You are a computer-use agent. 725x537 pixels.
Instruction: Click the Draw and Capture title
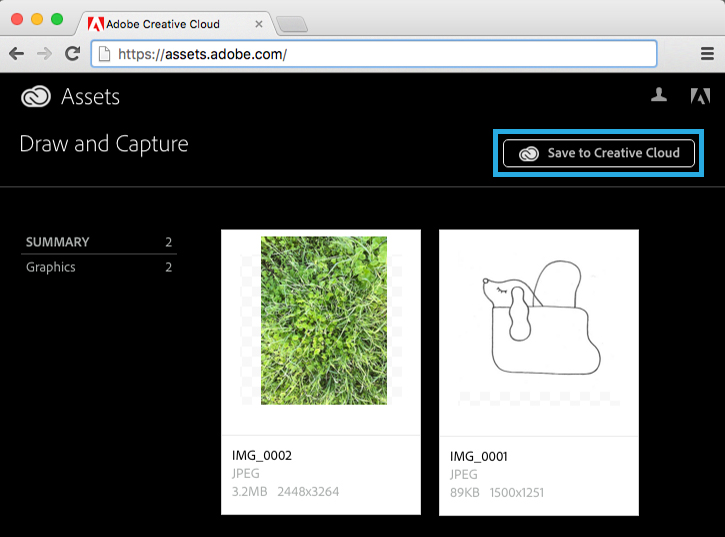point(104,144)
